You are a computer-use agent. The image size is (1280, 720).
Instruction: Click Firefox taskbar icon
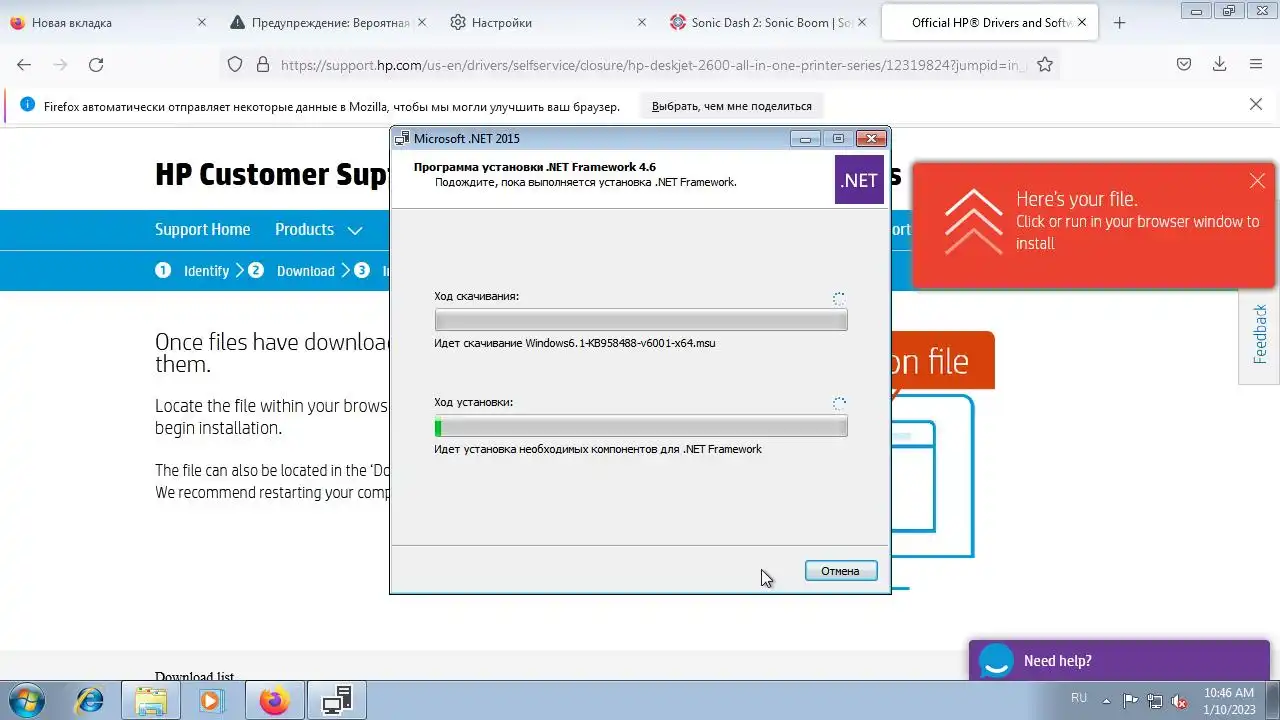click(274, 700)
